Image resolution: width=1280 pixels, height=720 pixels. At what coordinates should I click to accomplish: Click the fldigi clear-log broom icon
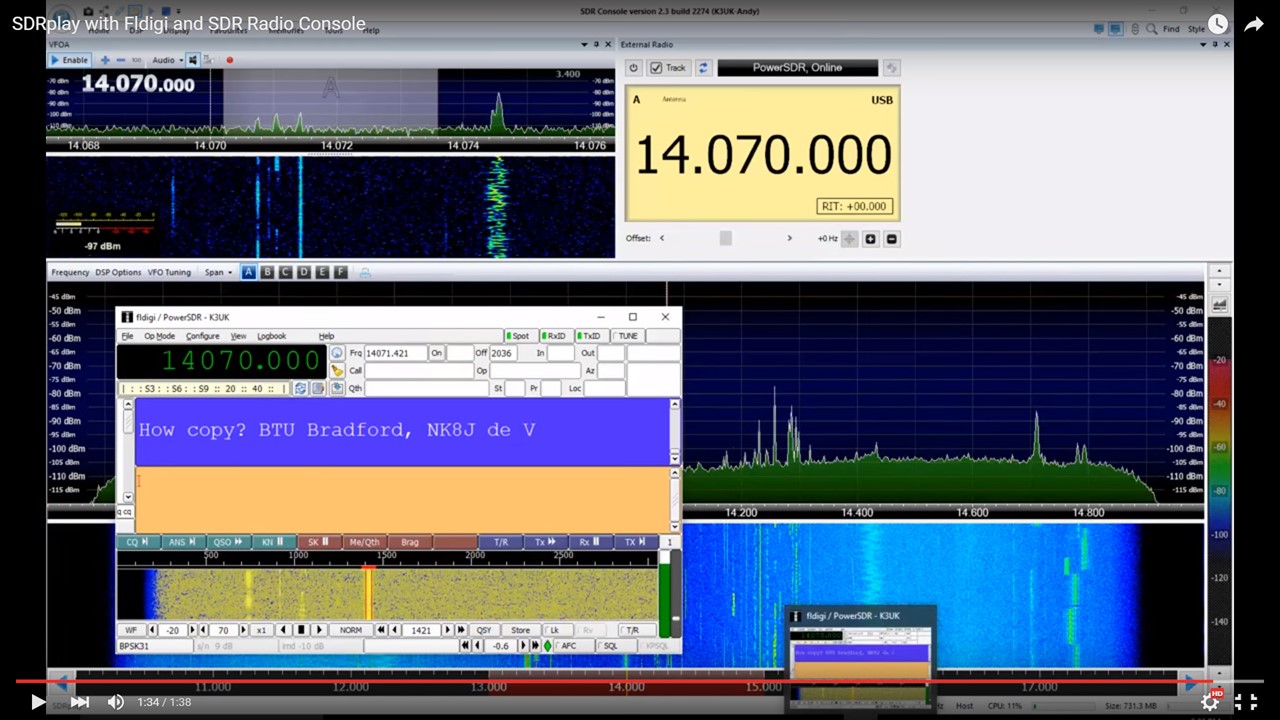337,371
